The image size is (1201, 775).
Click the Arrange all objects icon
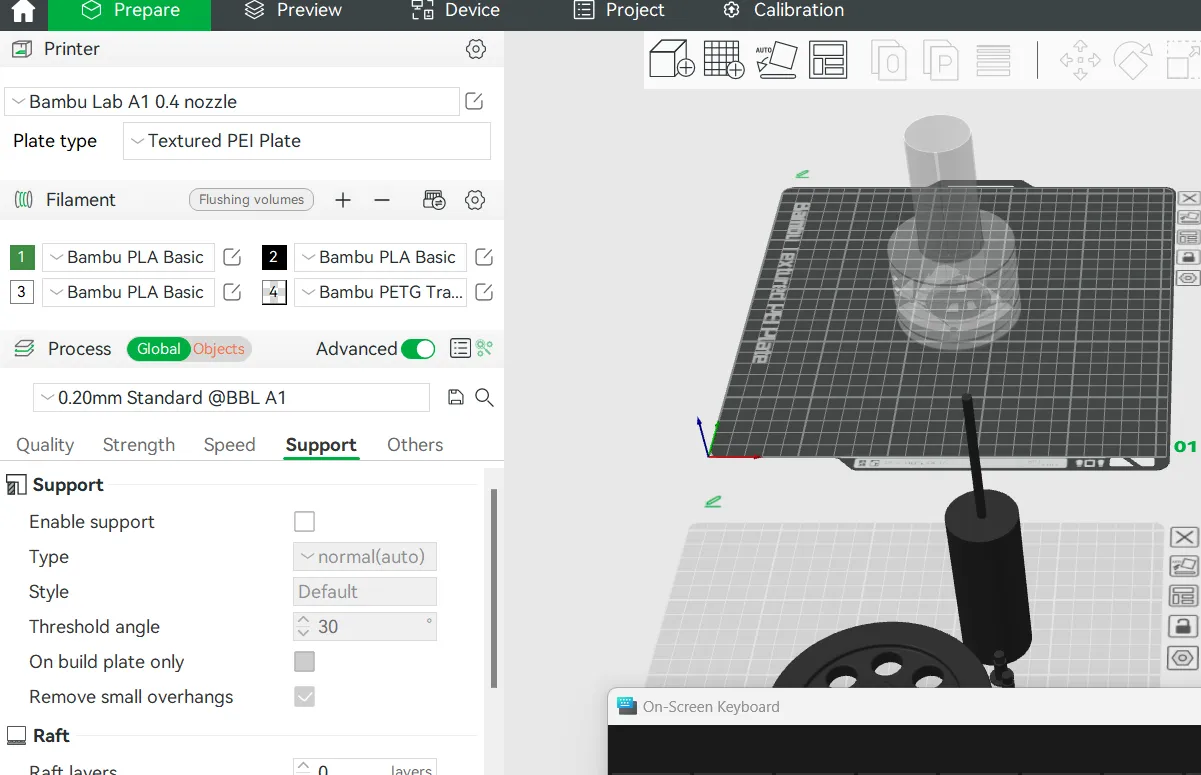828,60
